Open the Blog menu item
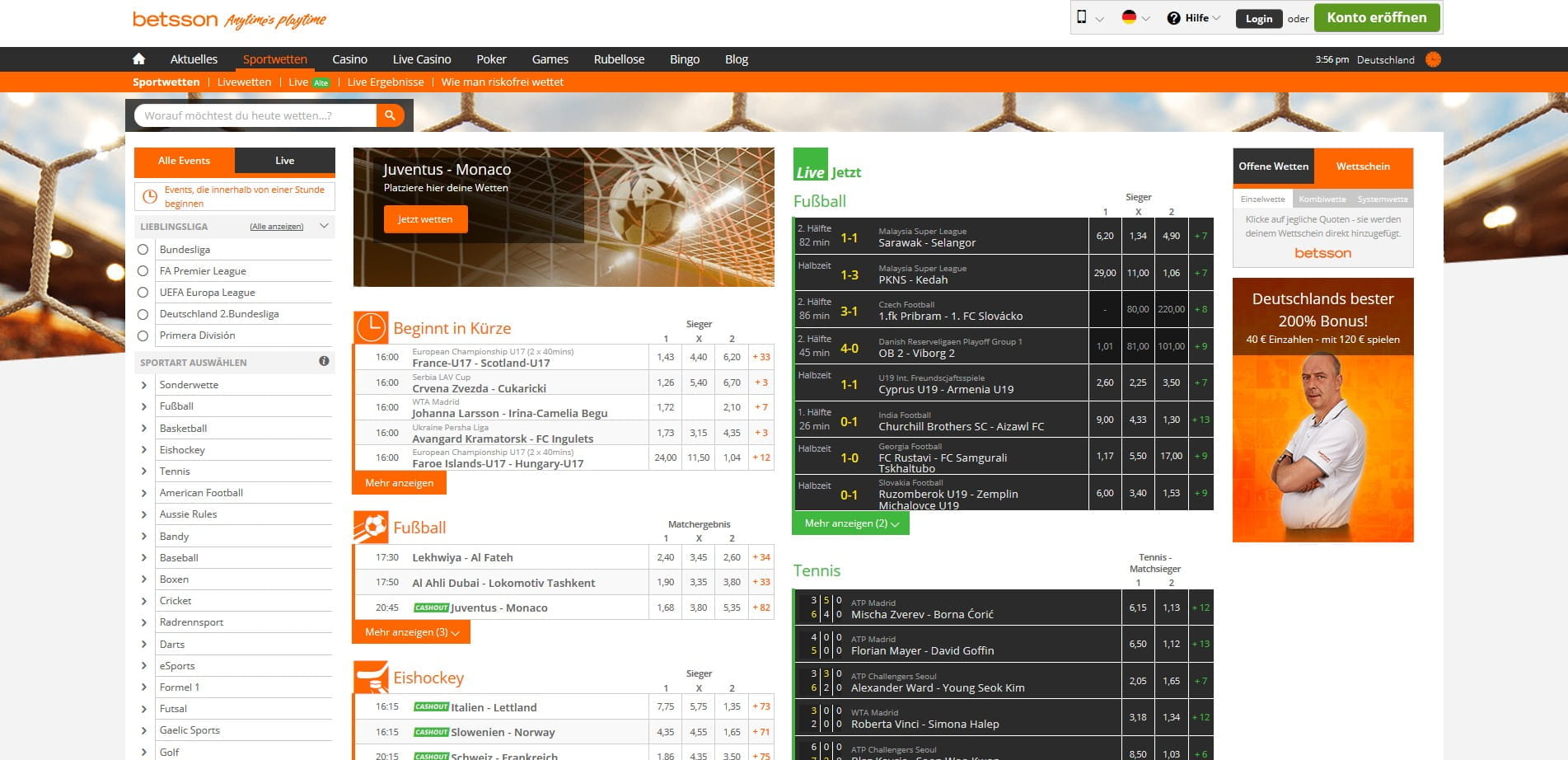 pos(737,59)
